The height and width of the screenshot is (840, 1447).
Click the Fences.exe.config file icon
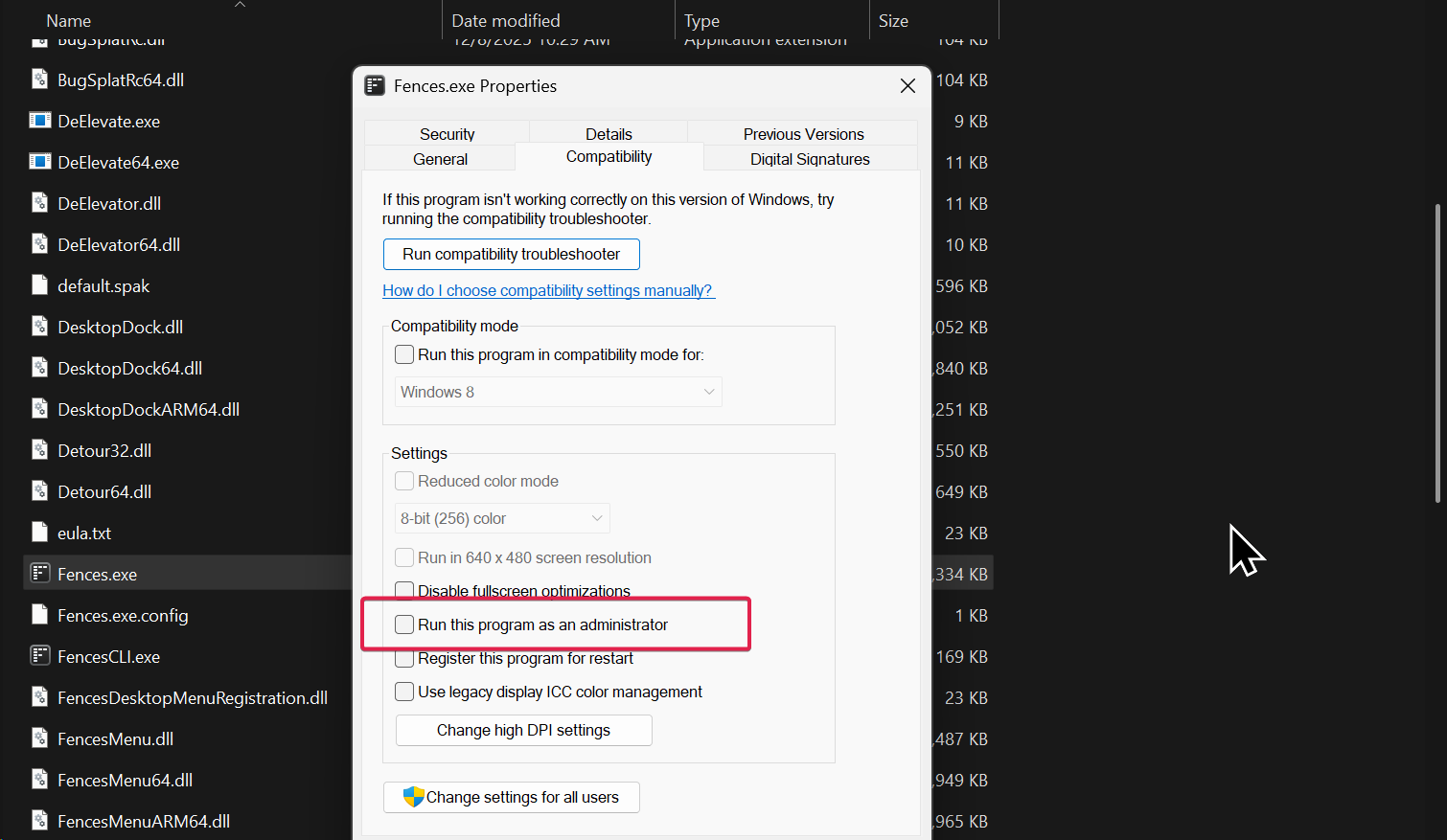click(39, 615)
